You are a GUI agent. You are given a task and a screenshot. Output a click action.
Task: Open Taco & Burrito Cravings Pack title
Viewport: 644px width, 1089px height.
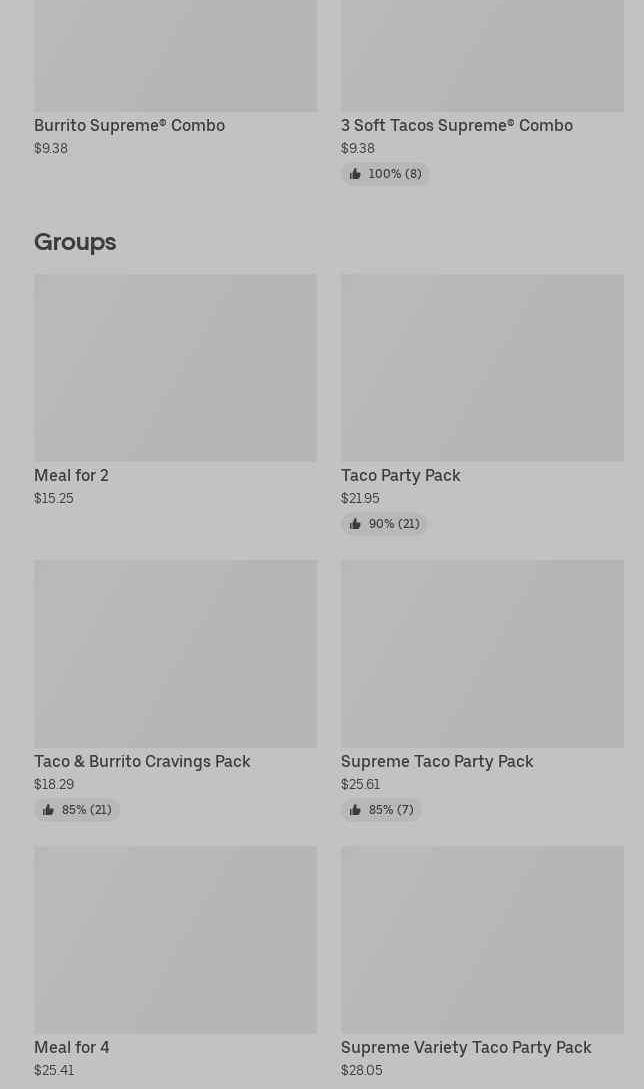(x=142, y=761)
